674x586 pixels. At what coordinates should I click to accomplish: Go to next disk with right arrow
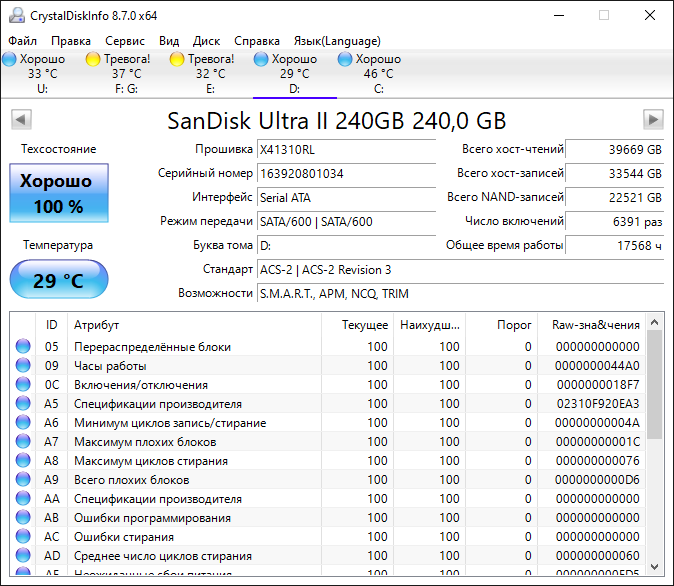tap(653, 120)
